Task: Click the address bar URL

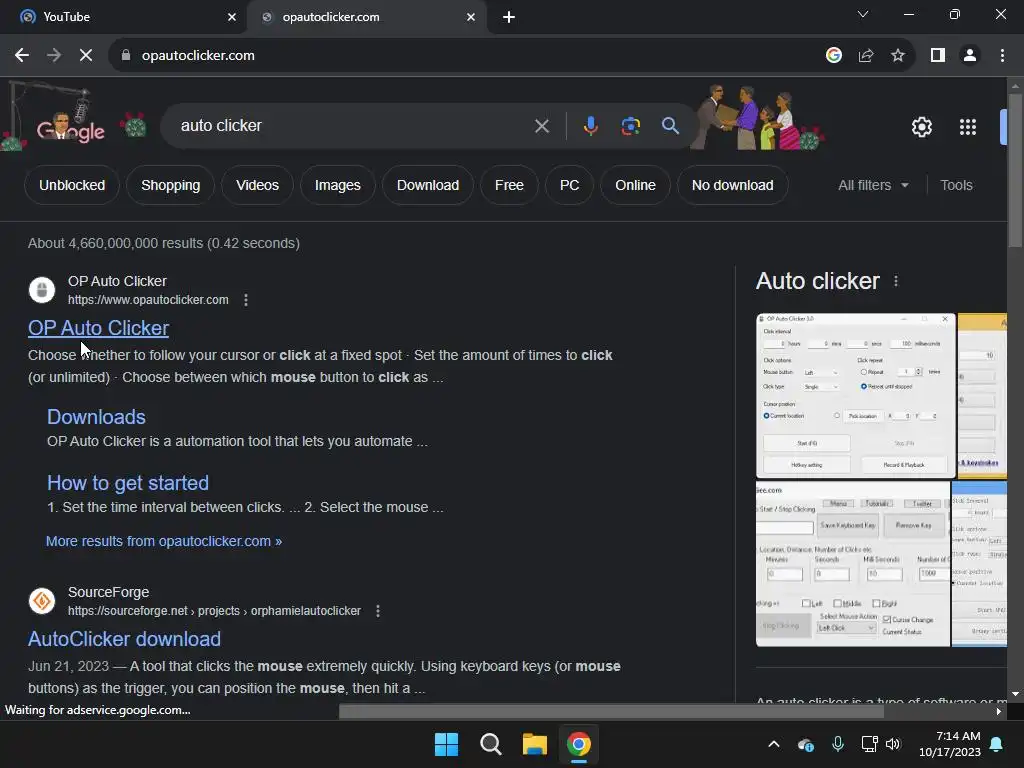Action: (198, 56)
